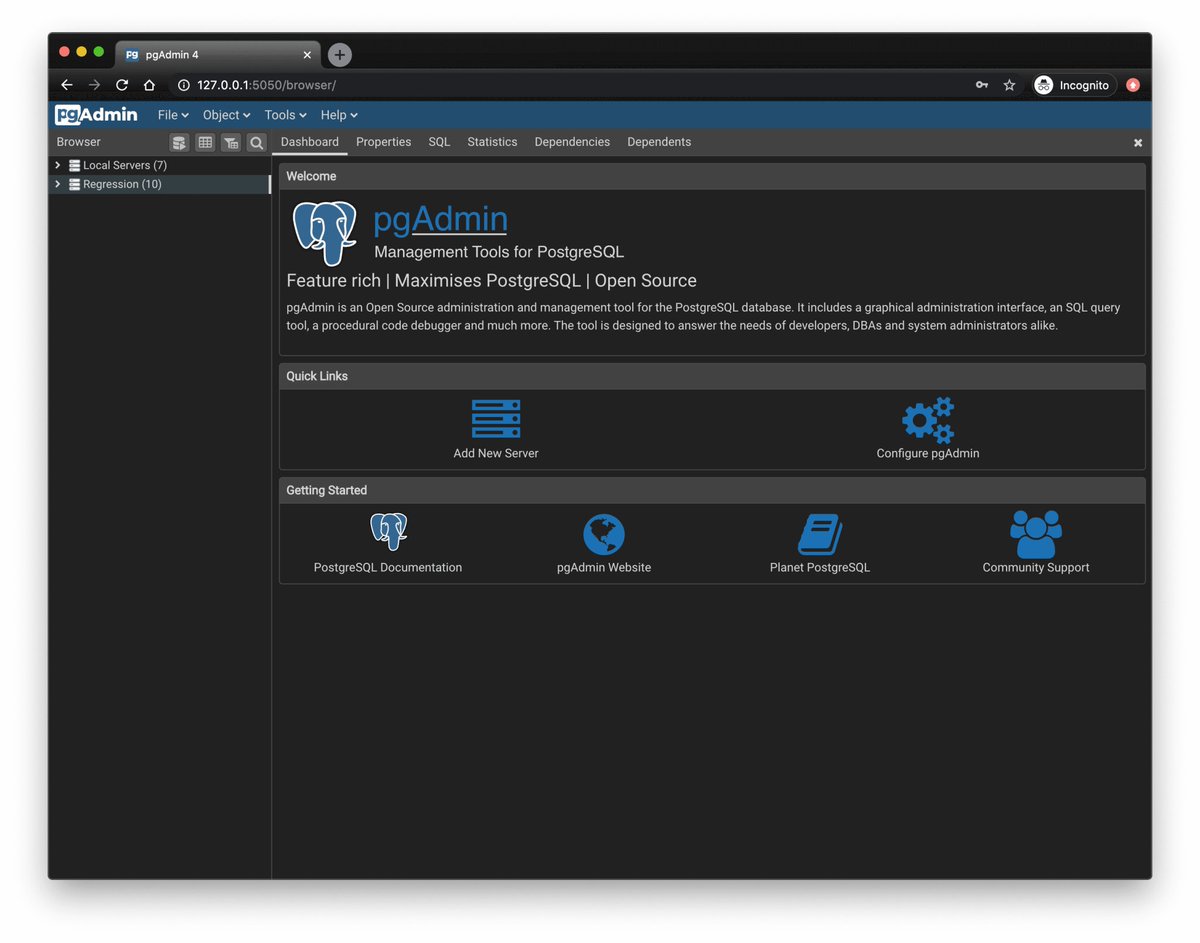1200x943 pixels.
Task: Open the Query Tool icon in Browser panel
Action: [179, 143]
